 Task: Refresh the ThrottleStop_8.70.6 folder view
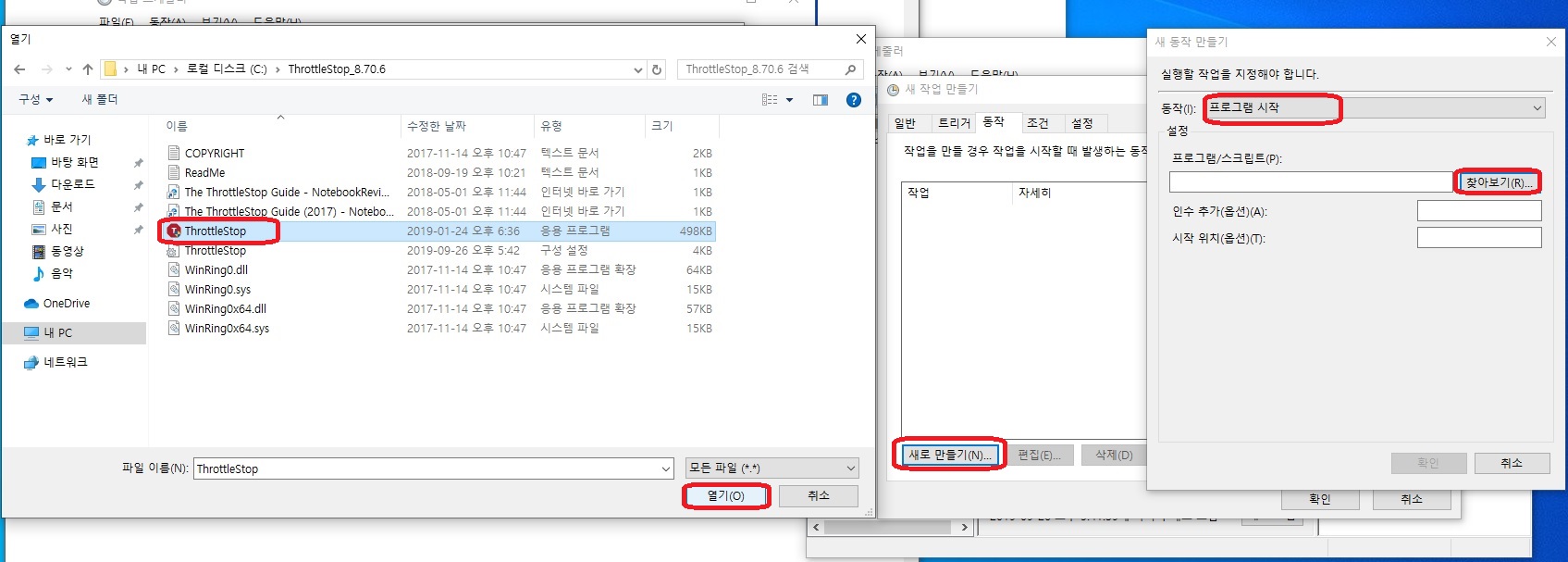coord(657,69)
